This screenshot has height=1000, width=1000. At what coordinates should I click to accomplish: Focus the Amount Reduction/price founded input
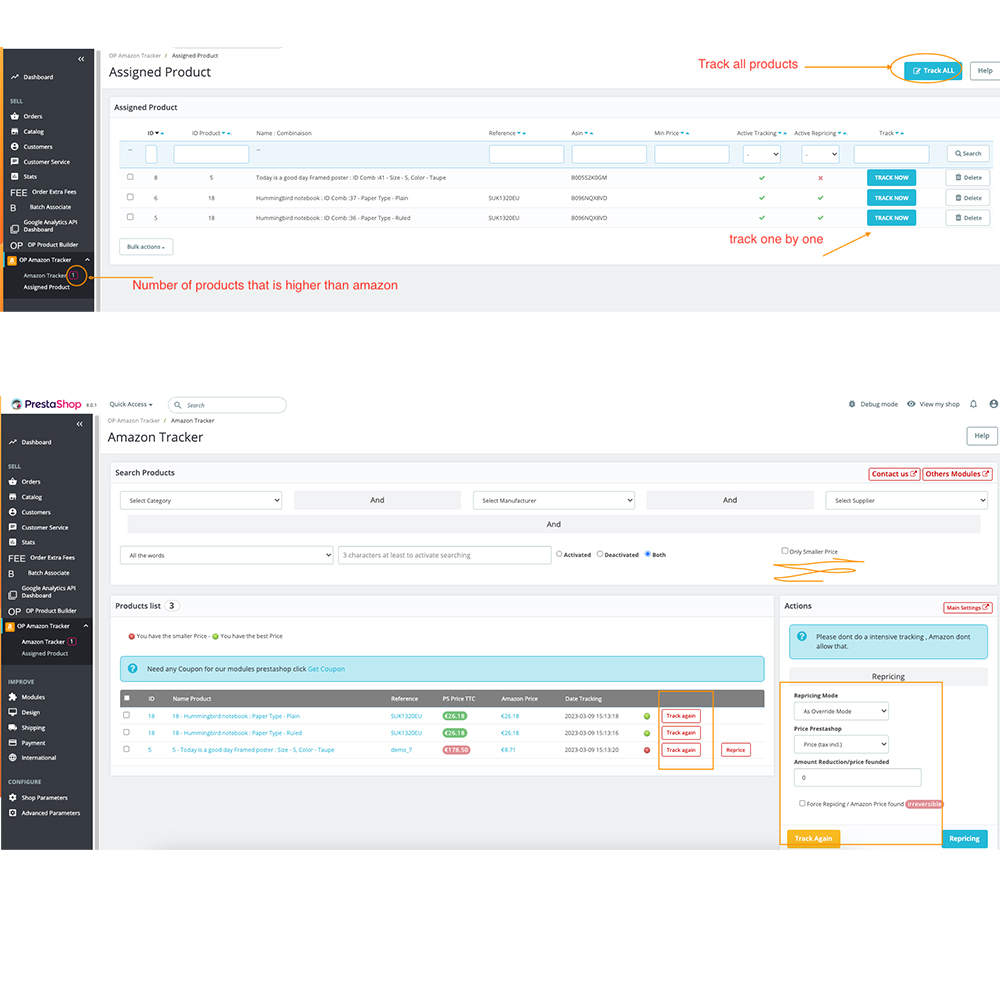857,777
